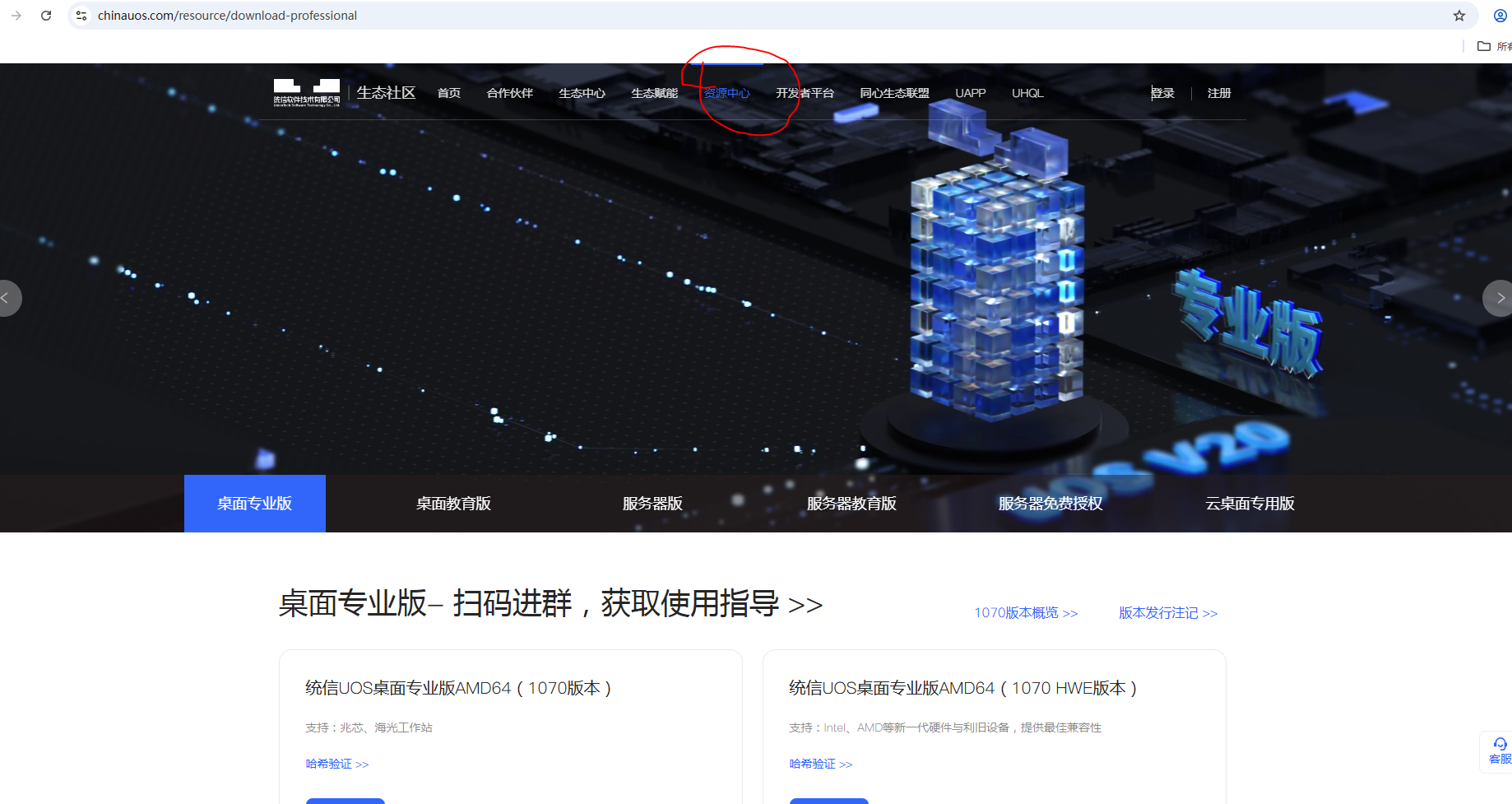1512x804 pixels.
Task: Switch to 服务器版 tab
Action: click(652, 504)
